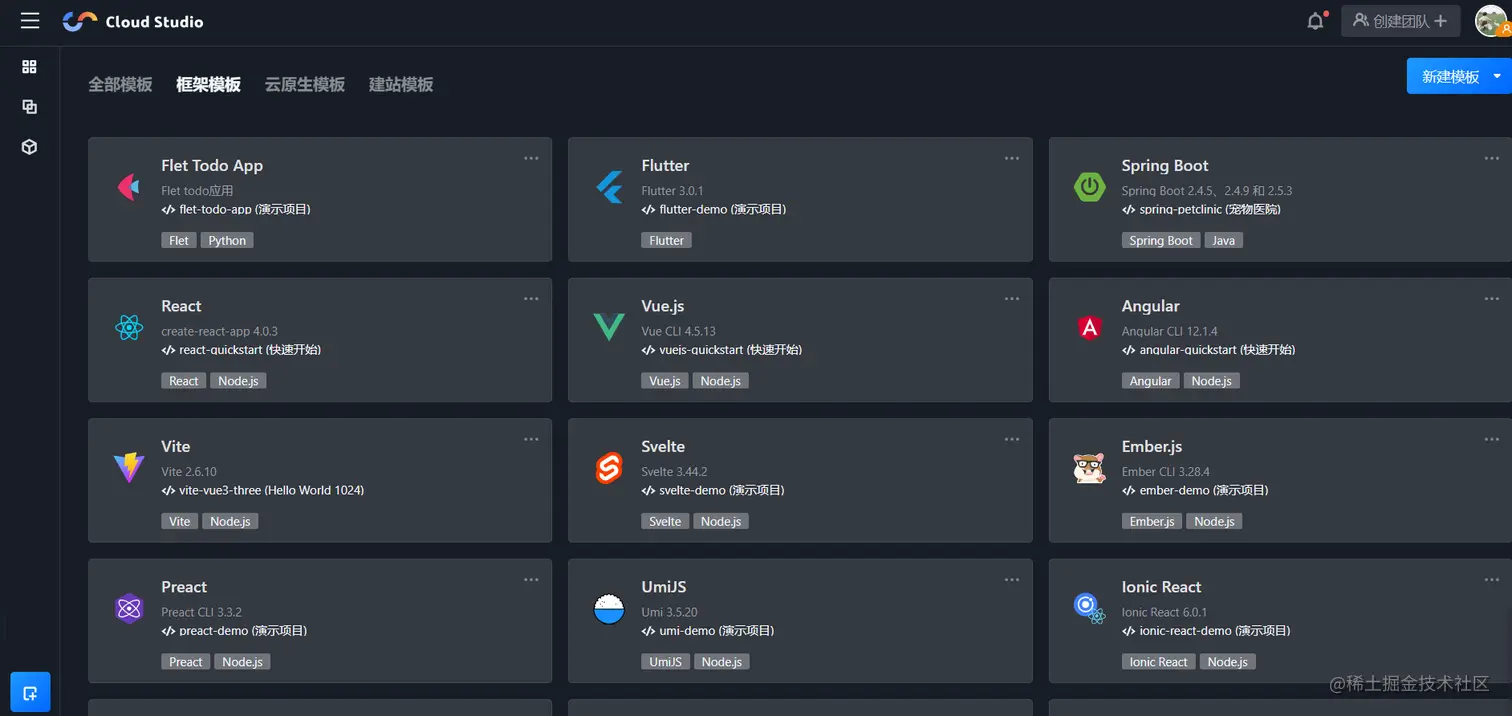1512x716 pixels.
Task: Open more options on Flet Todo App card
Action: click(531, 158)
